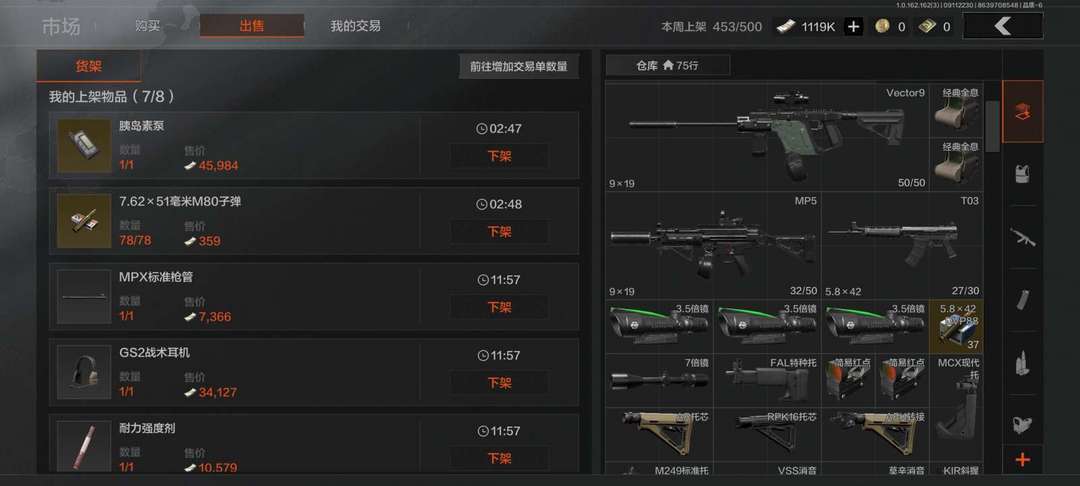This screenshot has width=1080, height=486.
Task: Select the magazine category icon
Action: (x=1023, y=299)
